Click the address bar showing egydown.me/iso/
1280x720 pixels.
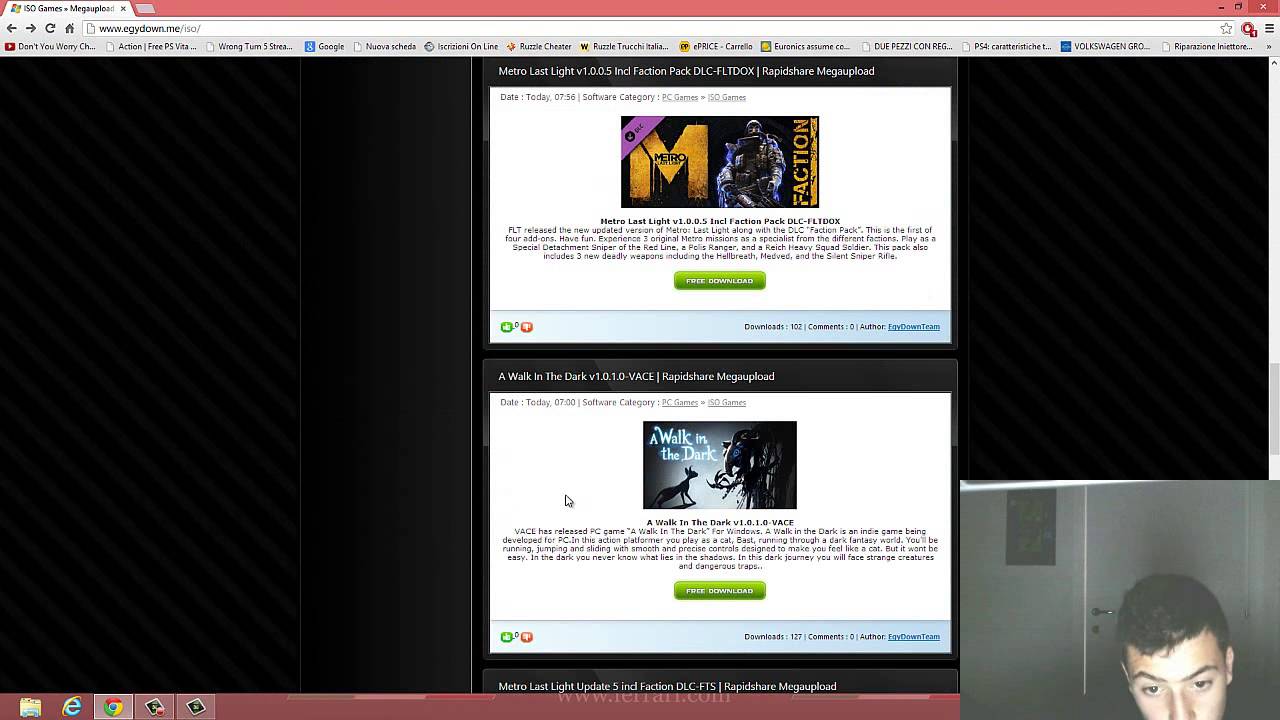point(660,28)
